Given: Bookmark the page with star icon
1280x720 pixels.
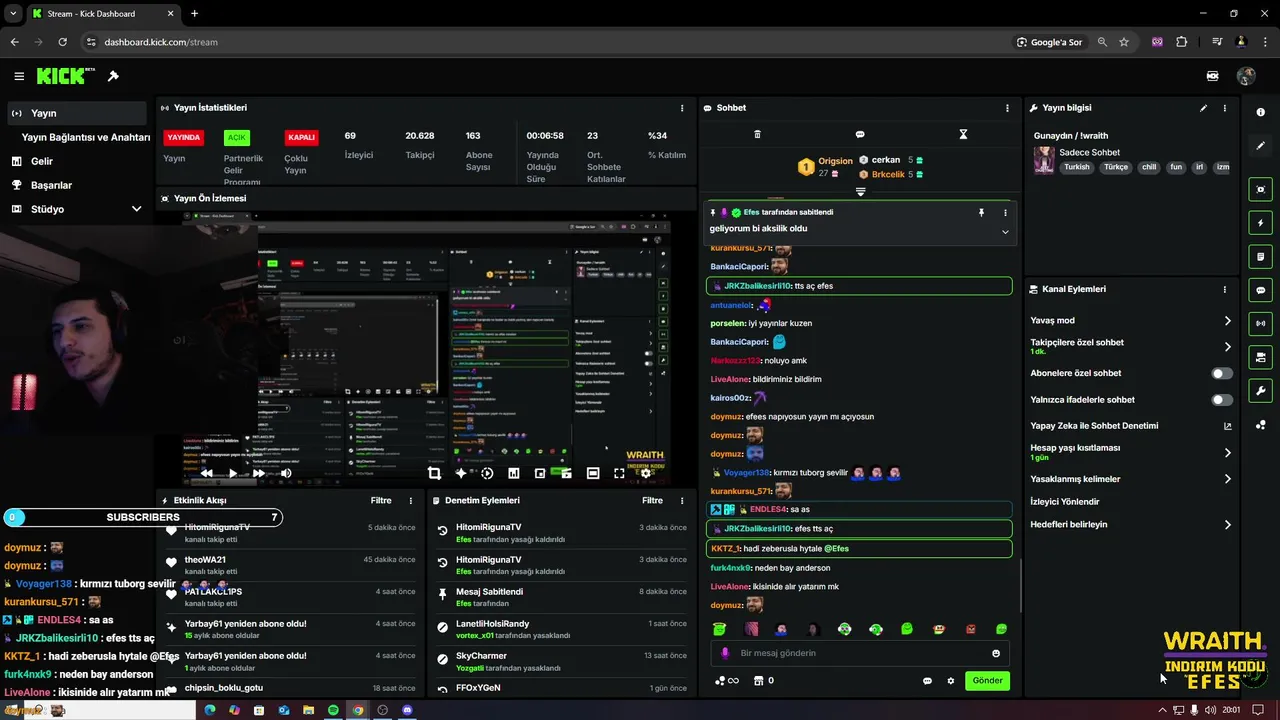Looking at the screenshot, I should coord(1124,42).
